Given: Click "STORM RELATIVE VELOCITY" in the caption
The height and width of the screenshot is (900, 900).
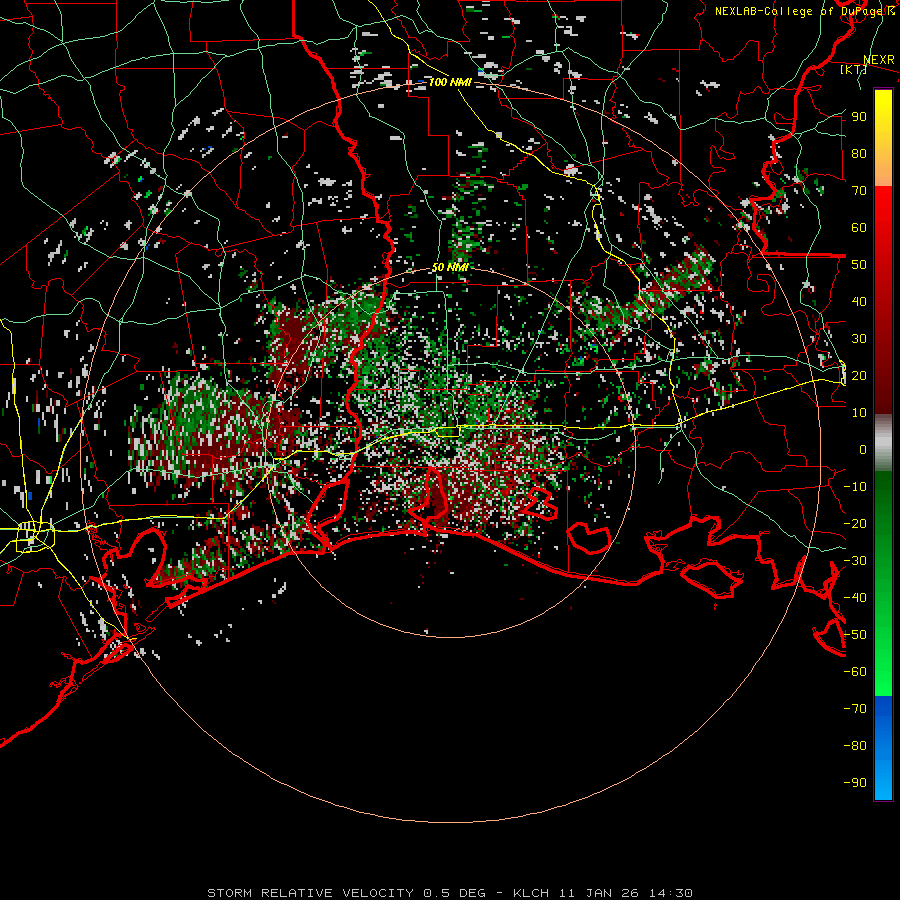Looking at the screenshot, I should [x=310, y=893].
